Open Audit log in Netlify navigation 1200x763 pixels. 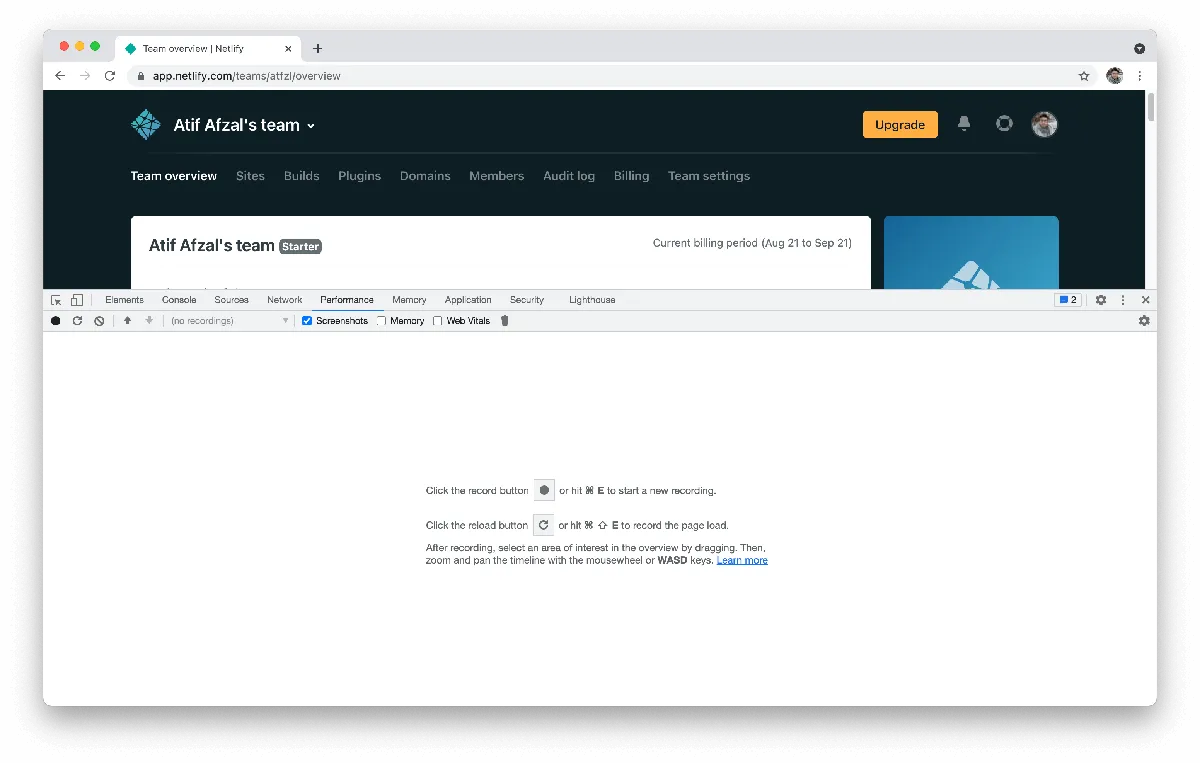point(569,176)
